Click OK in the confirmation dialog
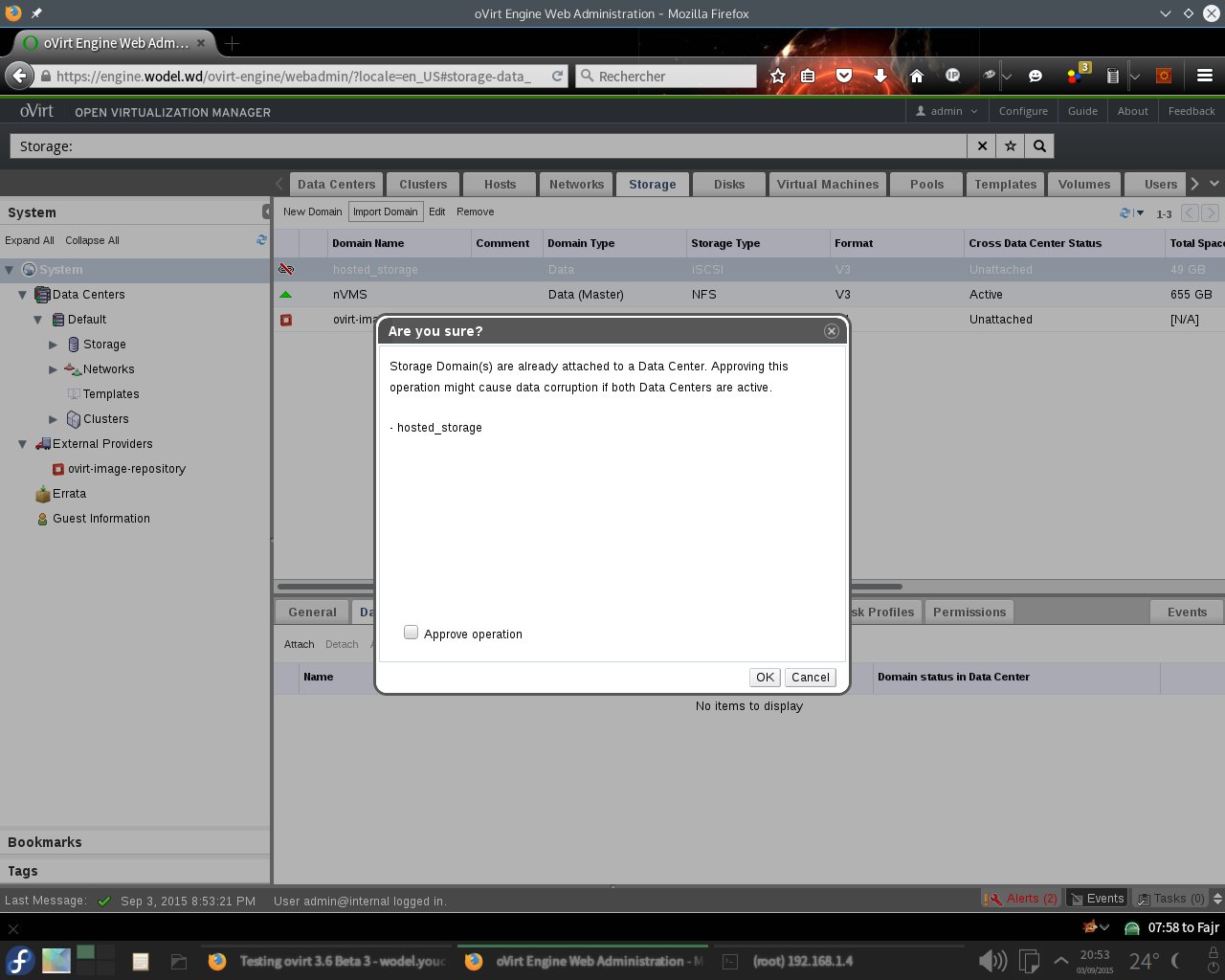 (x=765, y=678)
